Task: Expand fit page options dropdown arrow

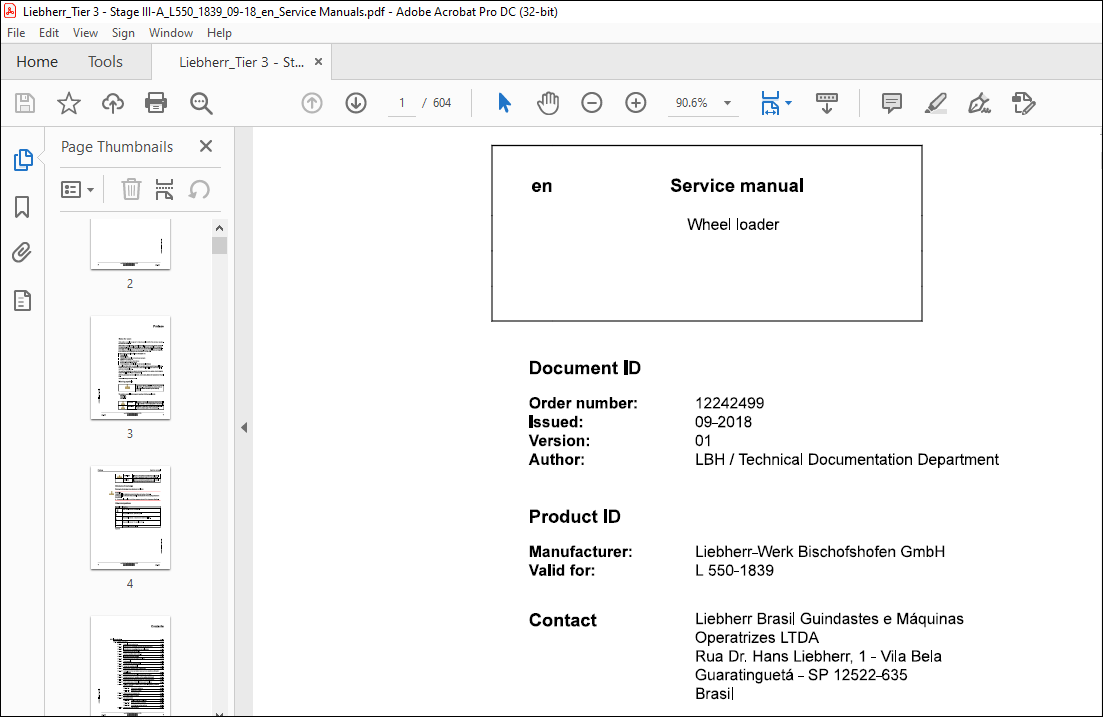Action: [x=789, y=103]
